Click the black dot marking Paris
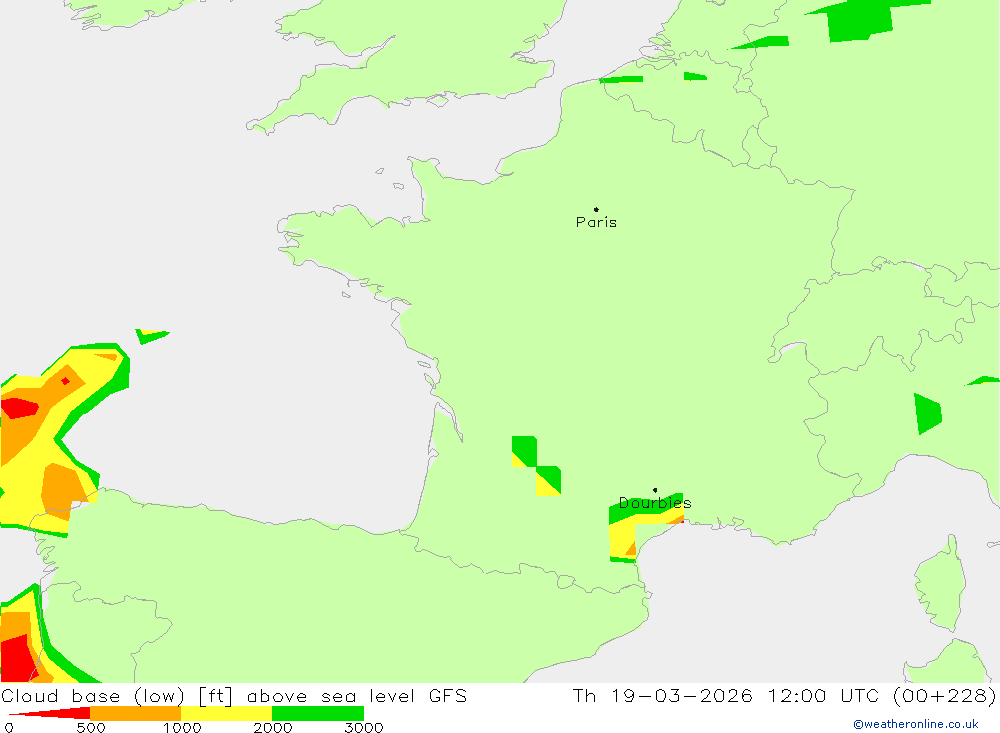This screenshot has width=1000, height=733. click(596, 209)
